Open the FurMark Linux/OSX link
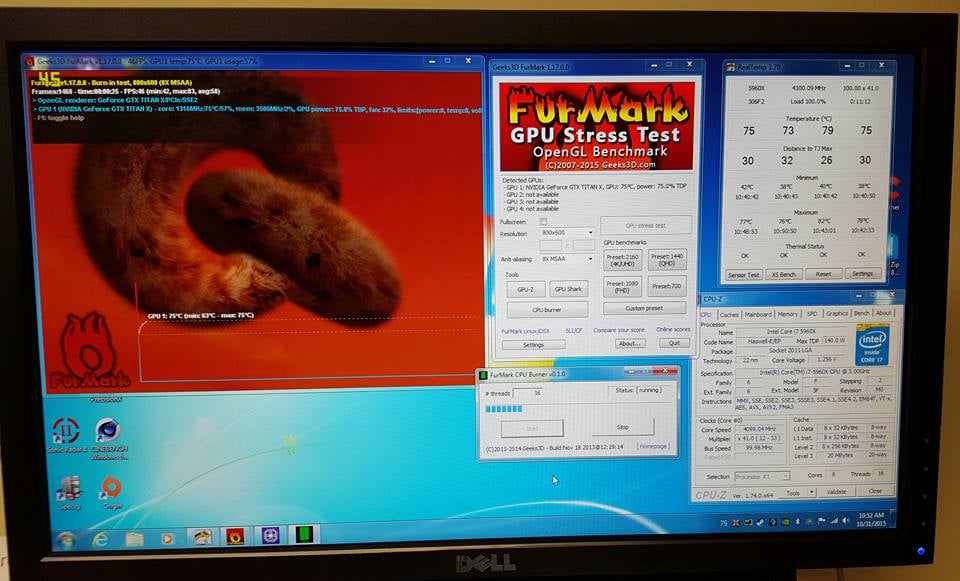Screen dimensions: 960x581 [525, 331]
